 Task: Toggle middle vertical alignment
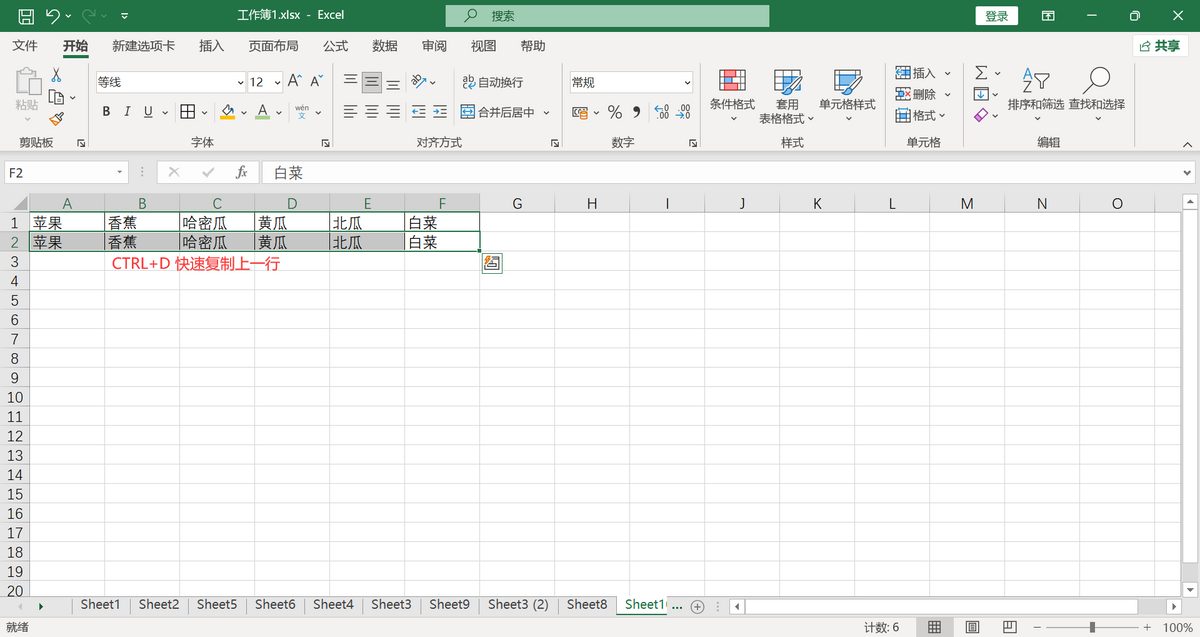tap(372, 82)
